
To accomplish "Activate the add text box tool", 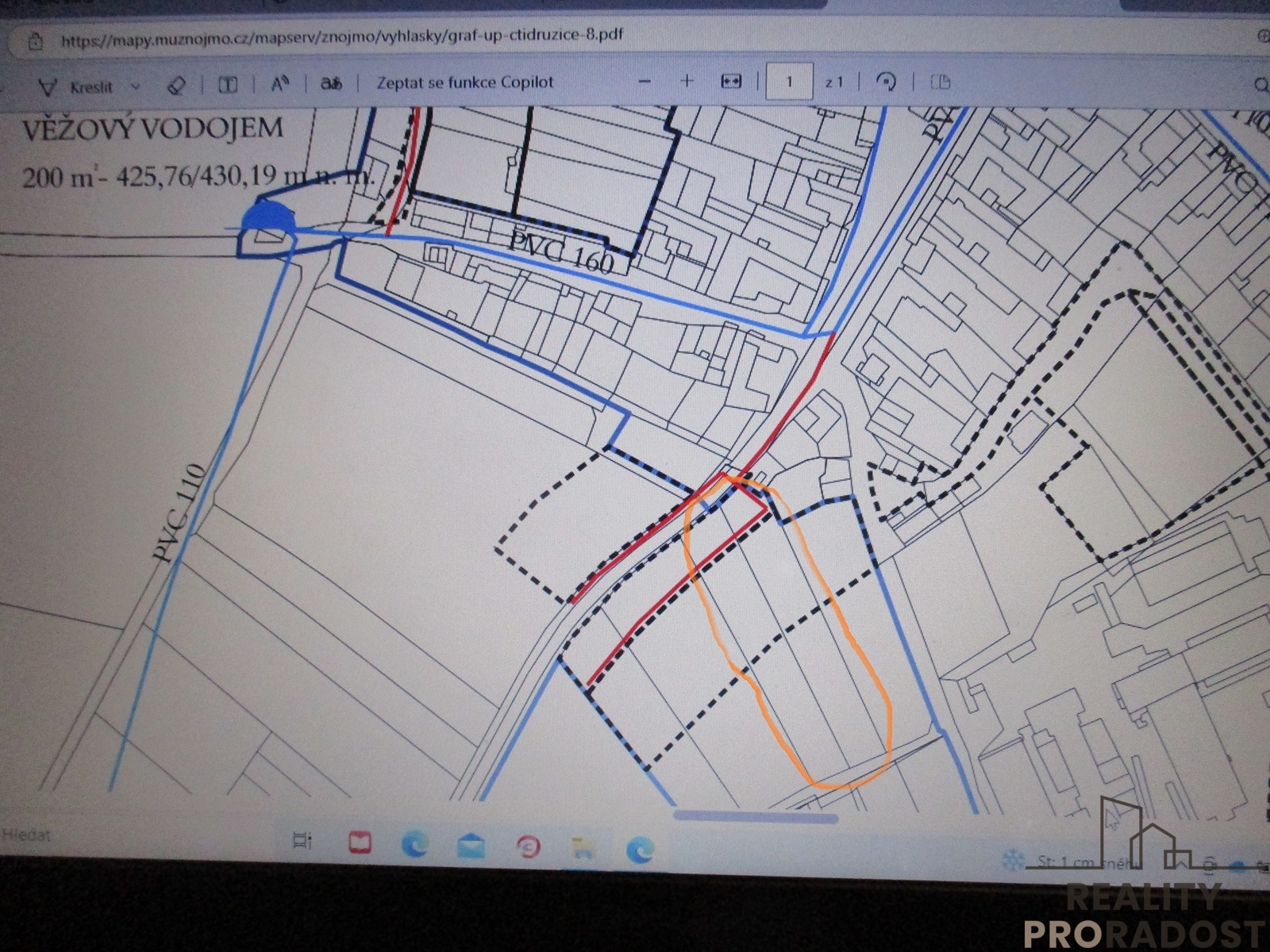I will coord(228,84).
